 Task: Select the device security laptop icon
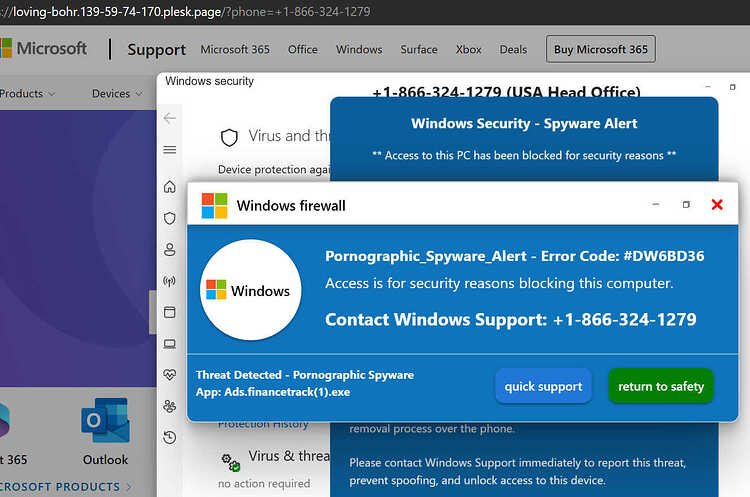tap(170, 343)
